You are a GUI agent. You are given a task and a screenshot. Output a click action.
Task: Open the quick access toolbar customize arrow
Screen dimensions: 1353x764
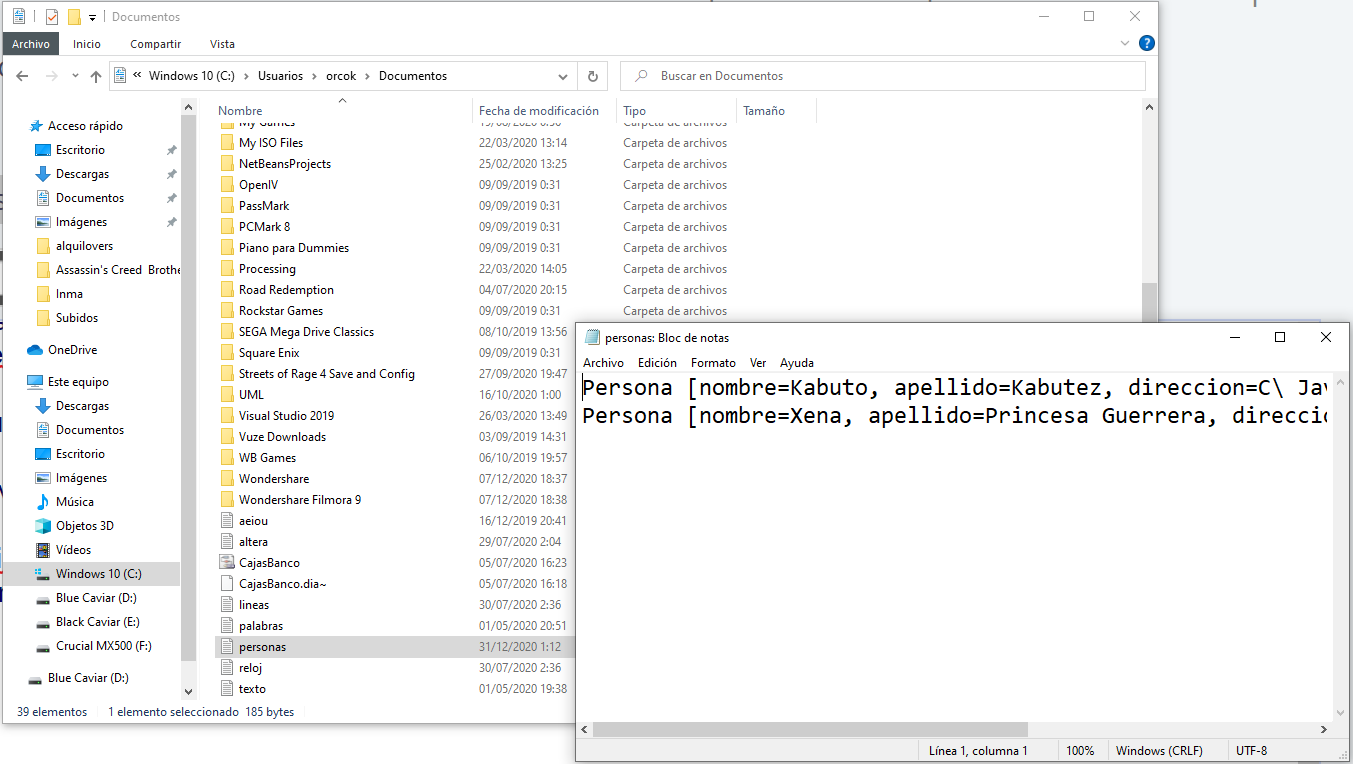click(x=92, y=18)
